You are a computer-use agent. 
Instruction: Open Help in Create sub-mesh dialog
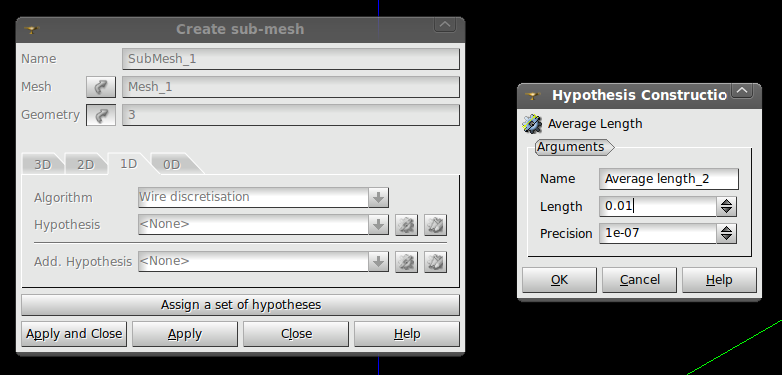click(407, 334)
